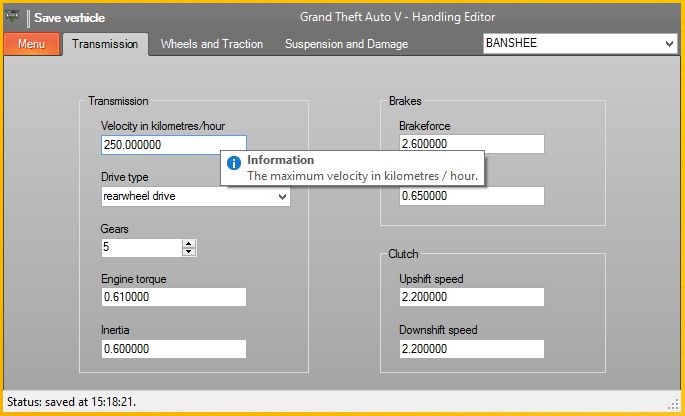685x416 pixels.
Task: Open the Suspension and Damage tab
Action: 346,44
